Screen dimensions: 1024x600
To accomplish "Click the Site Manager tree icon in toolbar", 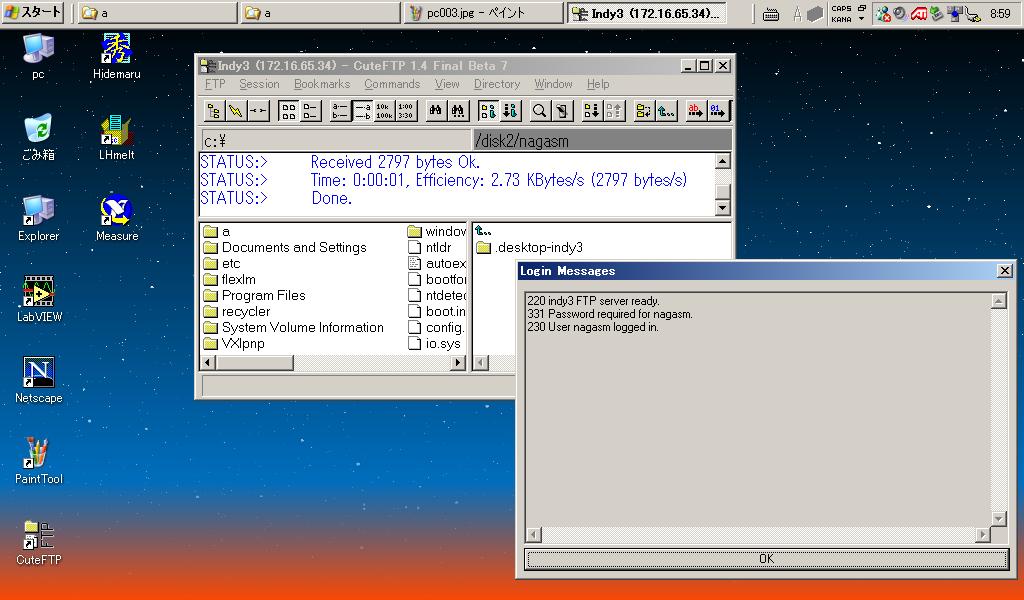I will (213, 111).
